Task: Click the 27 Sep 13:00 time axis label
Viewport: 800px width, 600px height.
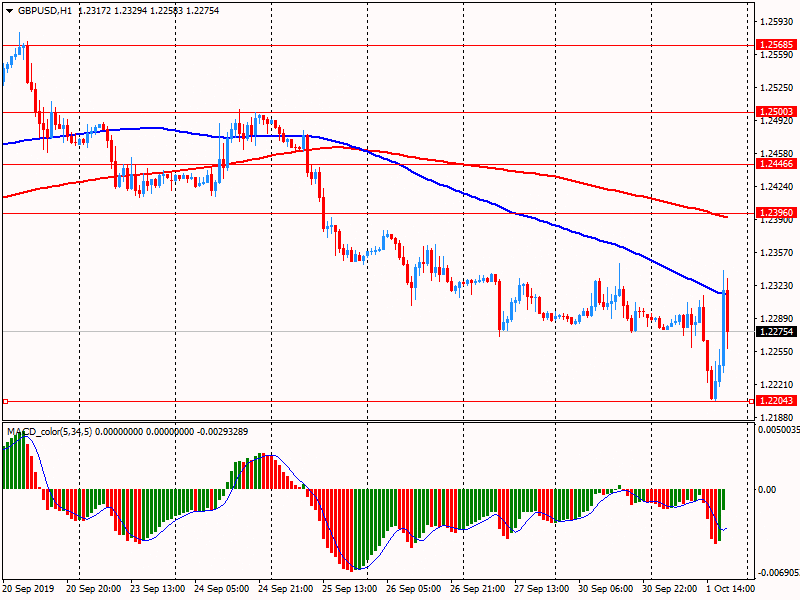Action: pos(542,589)
